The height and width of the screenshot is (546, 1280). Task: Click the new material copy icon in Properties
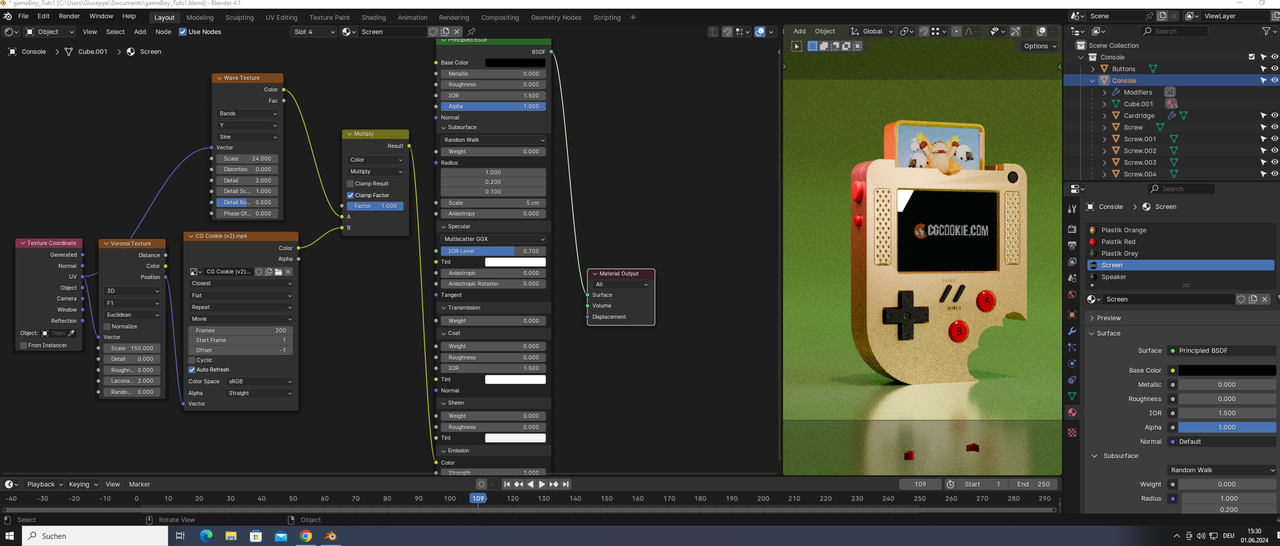(1254, 299)
